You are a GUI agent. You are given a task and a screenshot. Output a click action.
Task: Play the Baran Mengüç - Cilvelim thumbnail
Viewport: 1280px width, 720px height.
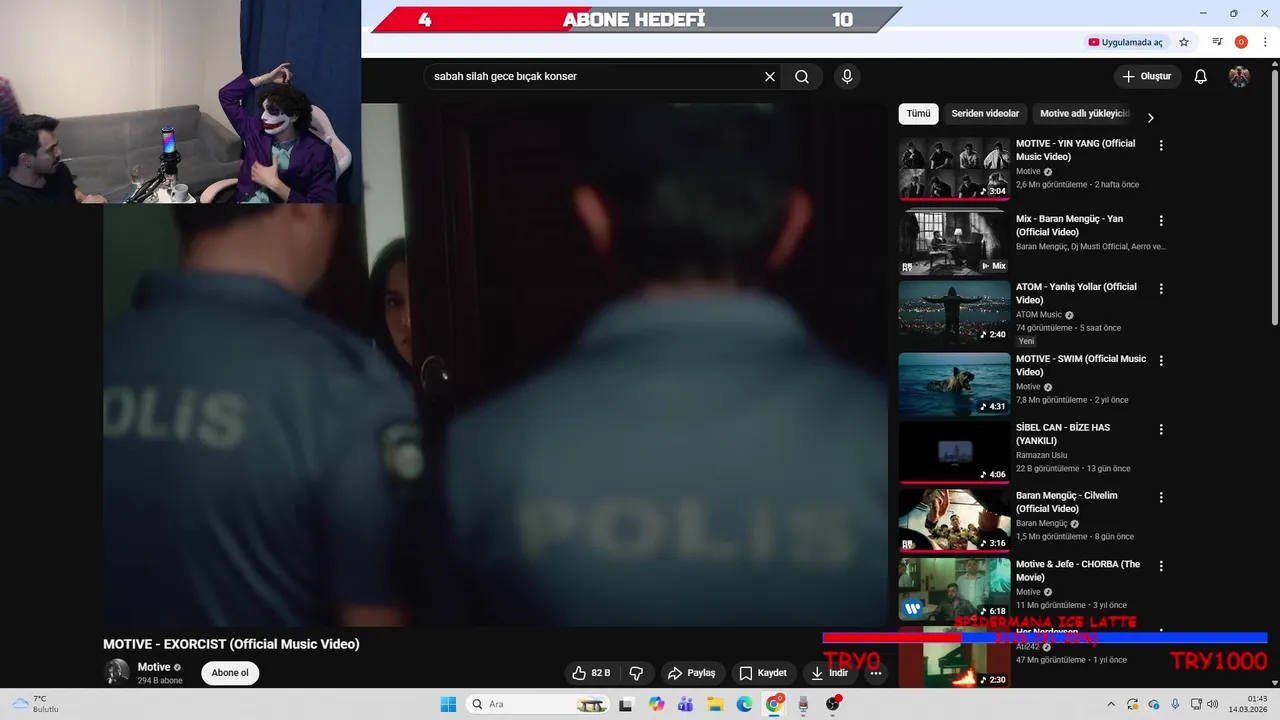(x=954, y=520)
